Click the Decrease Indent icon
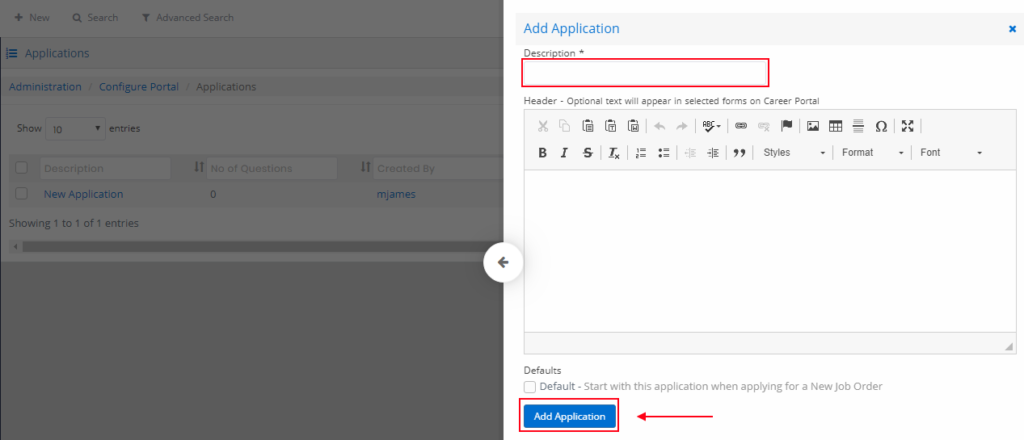1024x440 pixels. point(690,153)
